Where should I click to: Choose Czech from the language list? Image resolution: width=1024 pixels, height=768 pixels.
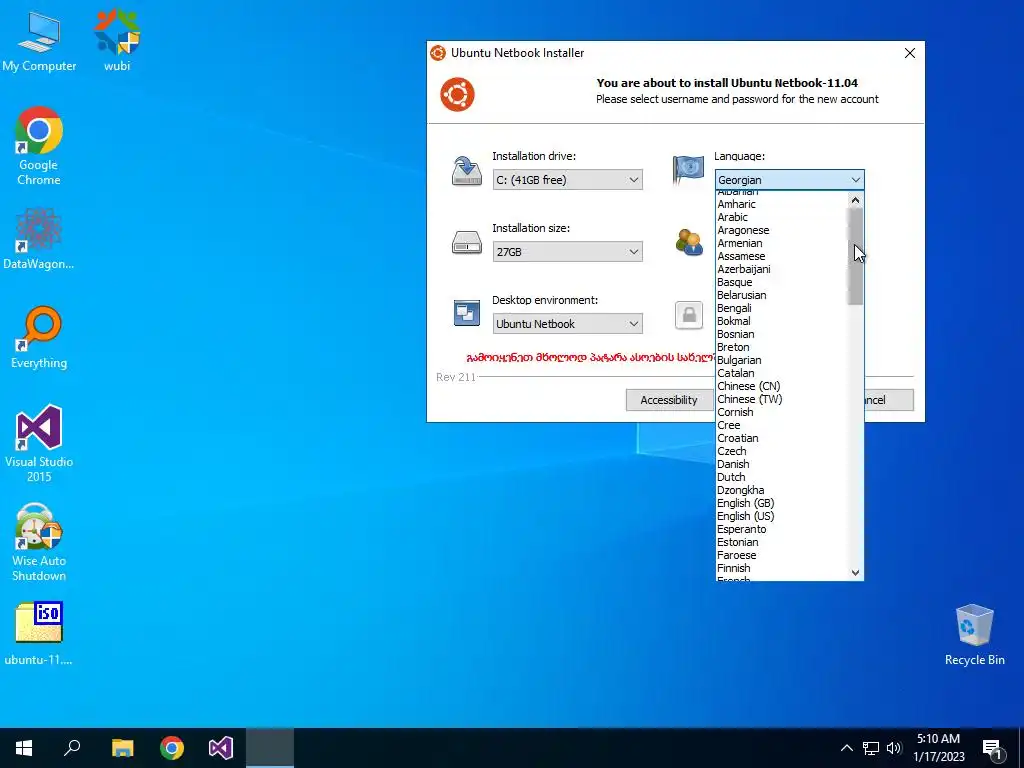781,451
